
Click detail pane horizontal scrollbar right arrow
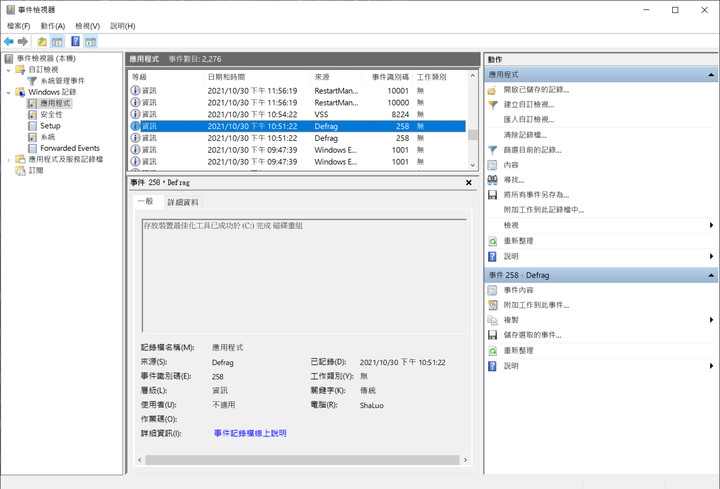click(465, 460)
